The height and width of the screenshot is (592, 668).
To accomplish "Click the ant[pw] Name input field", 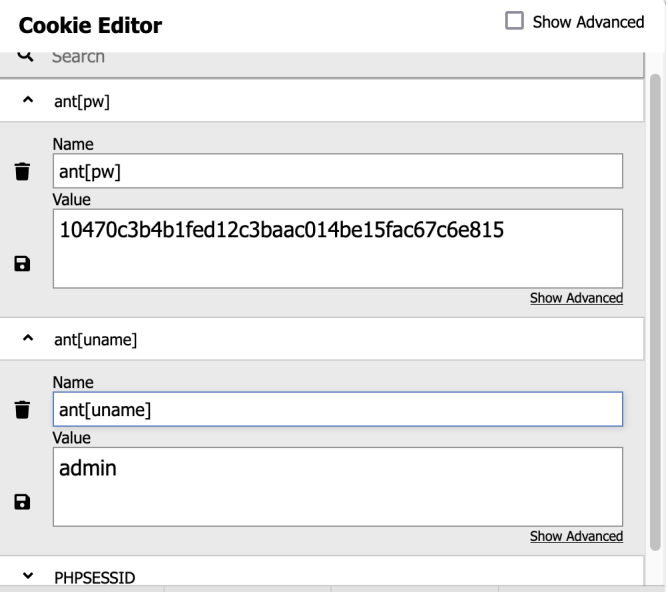I will (x=337, y=171).
